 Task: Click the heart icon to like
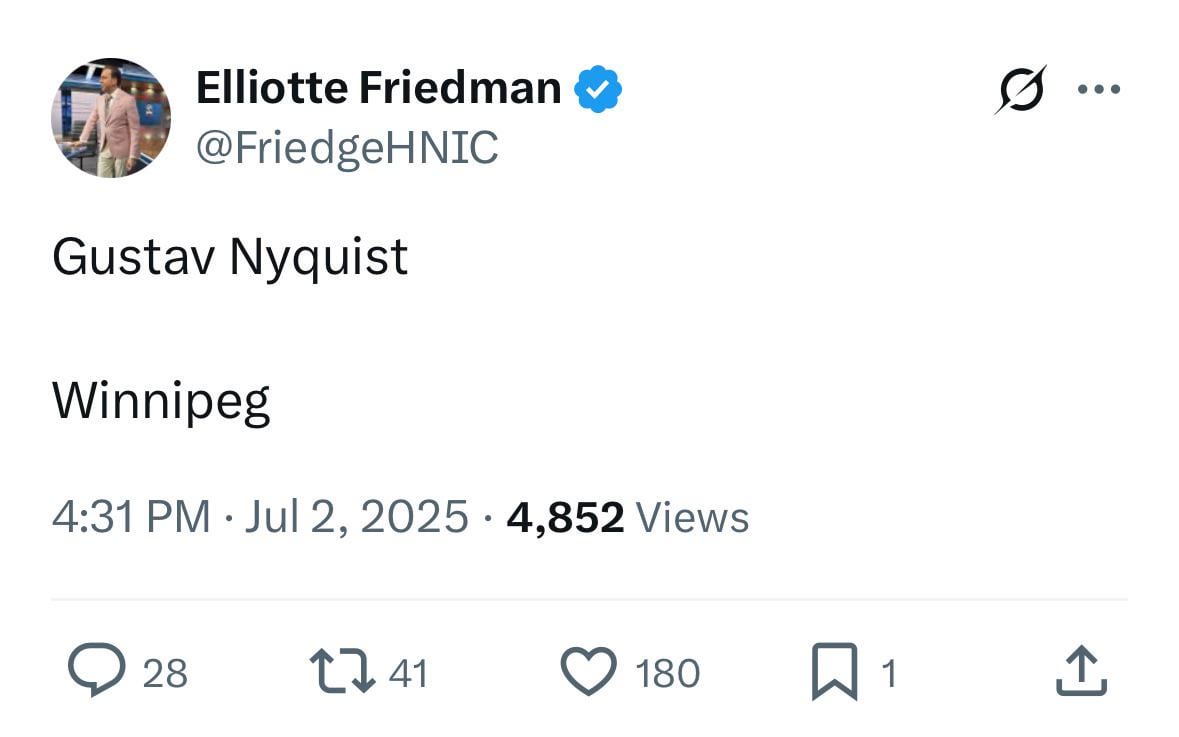tap(591, 672)
